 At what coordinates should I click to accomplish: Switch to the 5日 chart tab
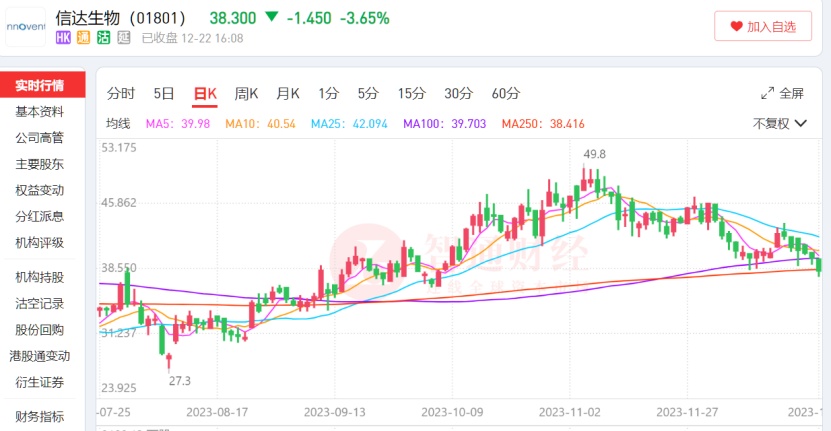coord(164,93)
